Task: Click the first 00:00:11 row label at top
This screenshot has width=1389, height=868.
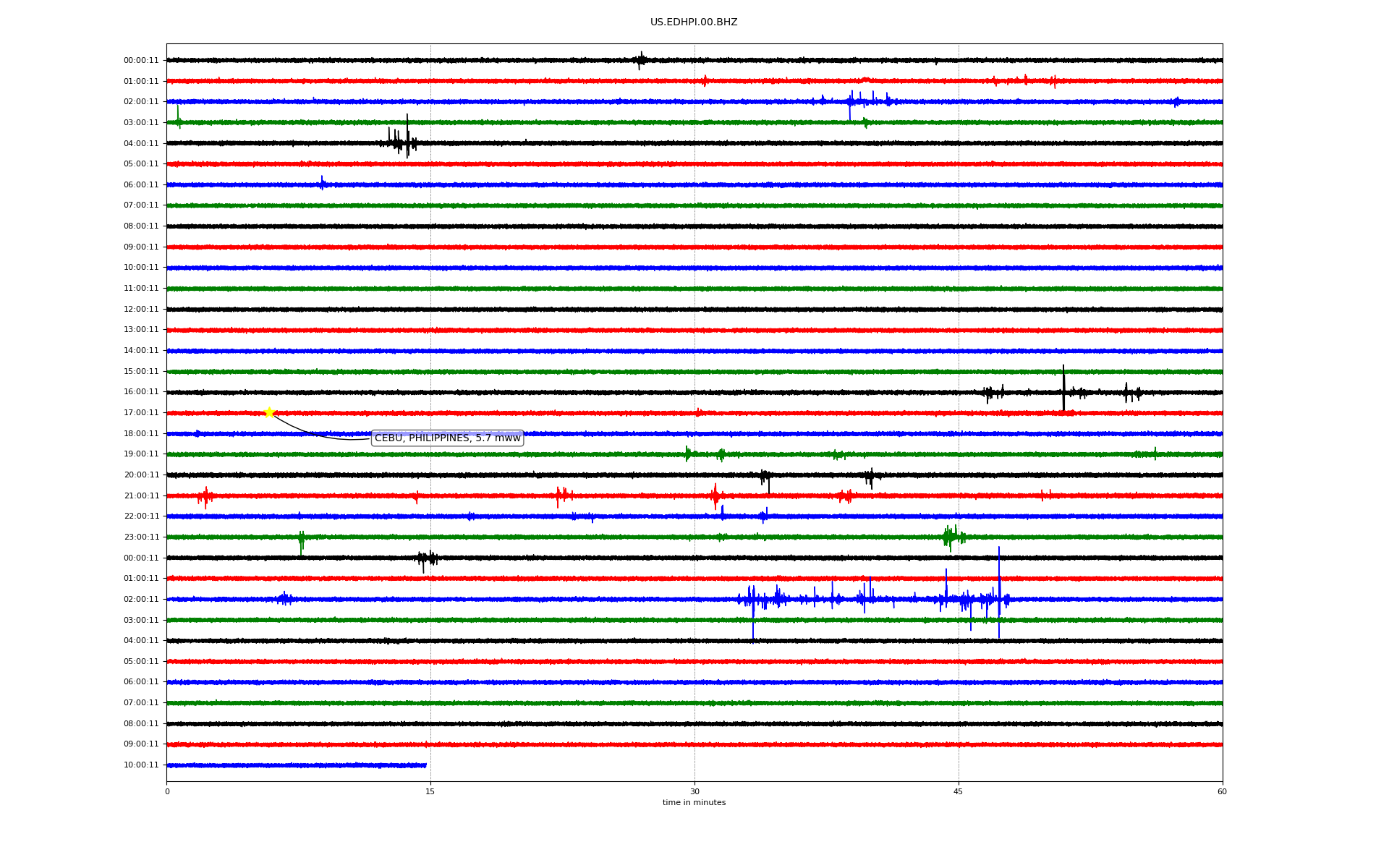Action: coord(141,61)
